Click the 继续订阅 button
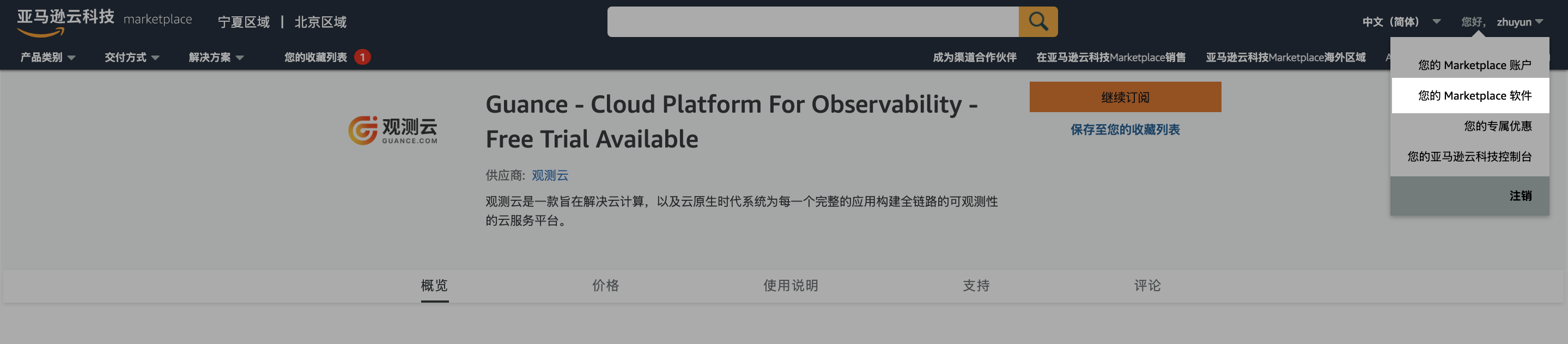The height and width of the screenshot is (344, 1568). pyautogui.click(x=1125, y=97)
